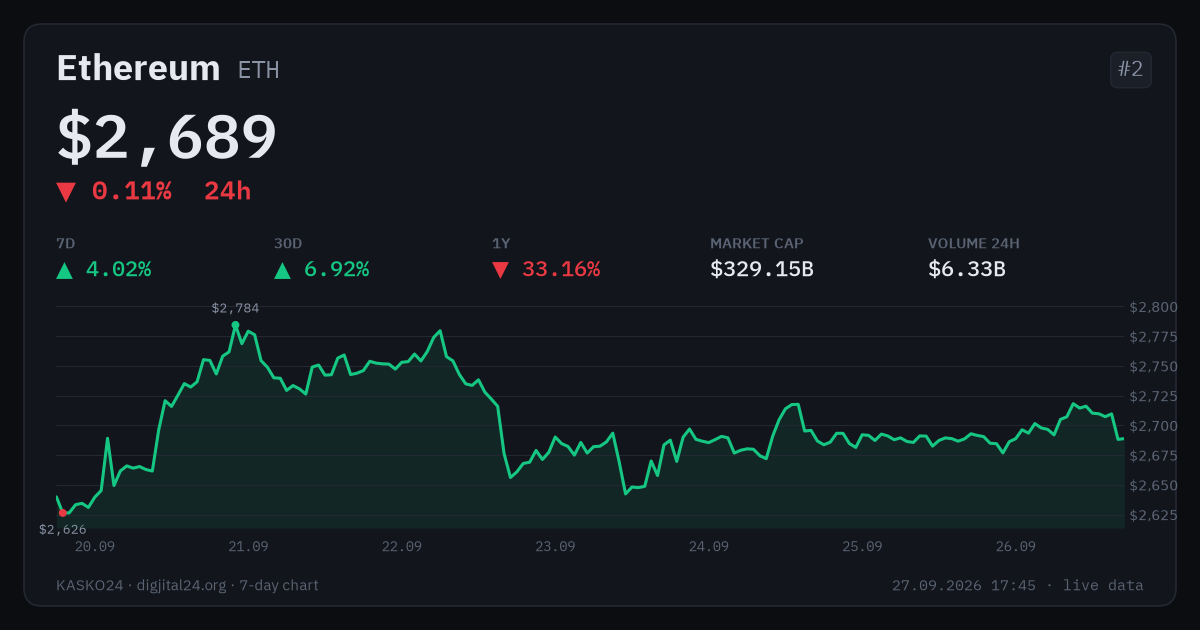The width and height of the screenshot is (1200, 630).
Task: Click the 24.09 date axis label
Action: (709, 547)
